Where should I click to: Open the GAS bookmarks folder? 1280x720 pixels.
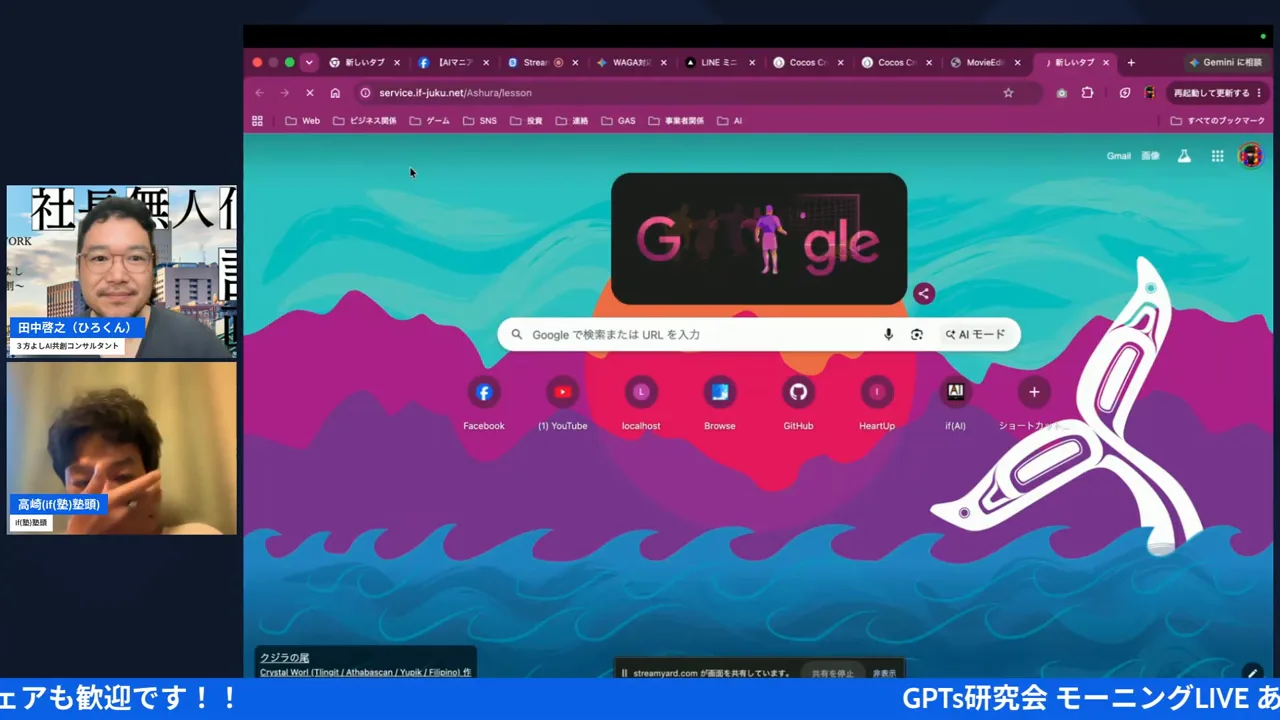618,121
